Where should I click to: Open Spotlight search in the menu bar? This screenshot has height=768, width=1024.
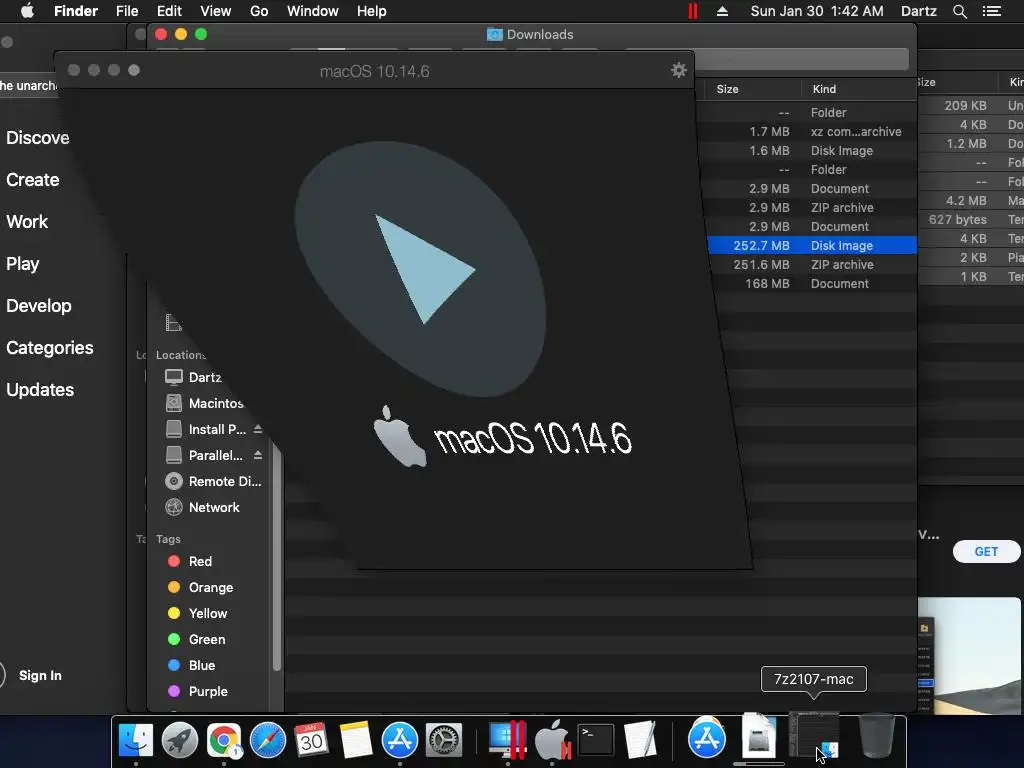point(959,11)
